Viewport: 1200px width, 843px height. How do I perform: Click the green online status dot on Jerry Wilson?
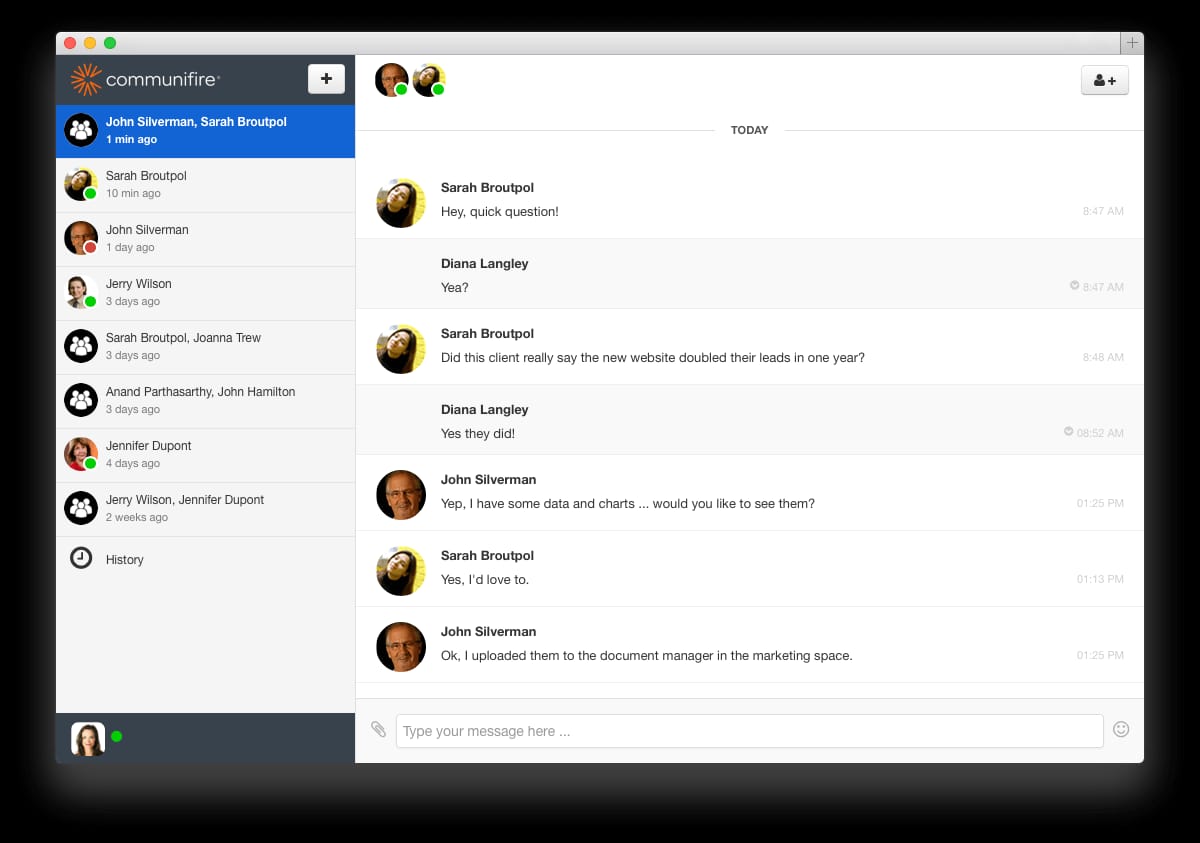(x=93, y=301)
